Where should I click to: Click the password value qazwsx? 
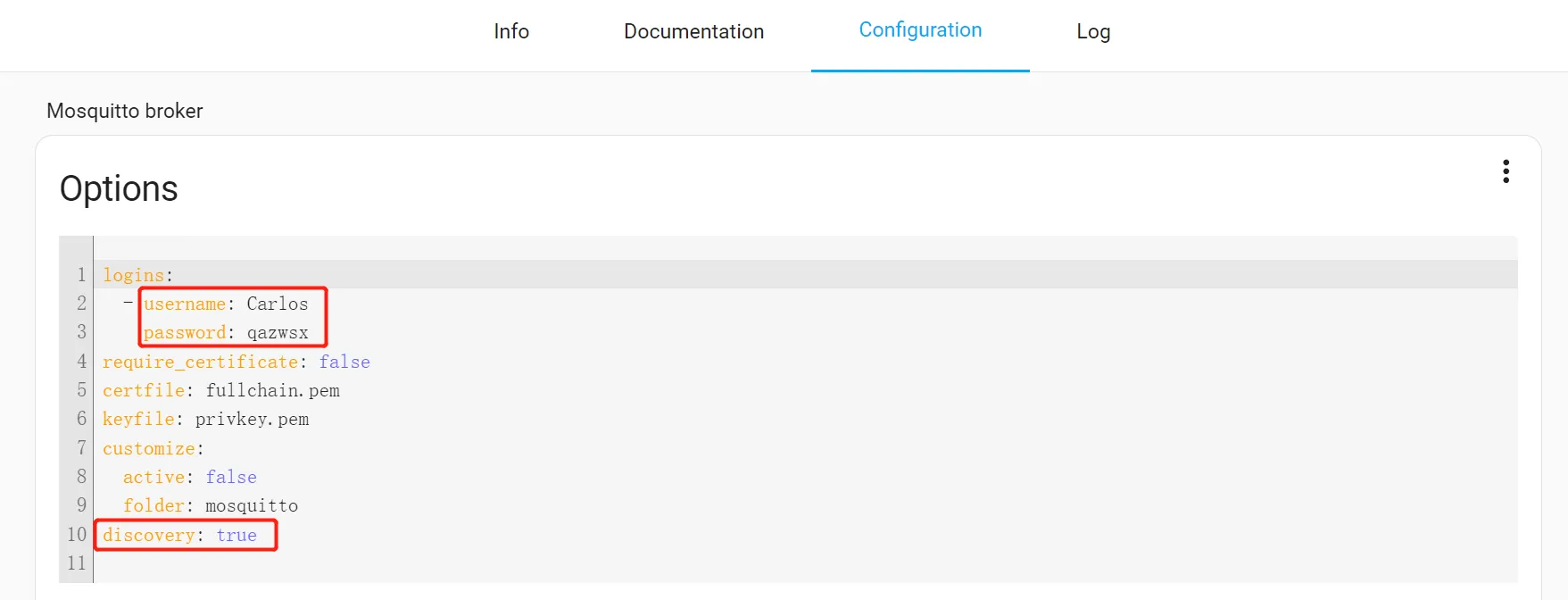pos(277,333)
